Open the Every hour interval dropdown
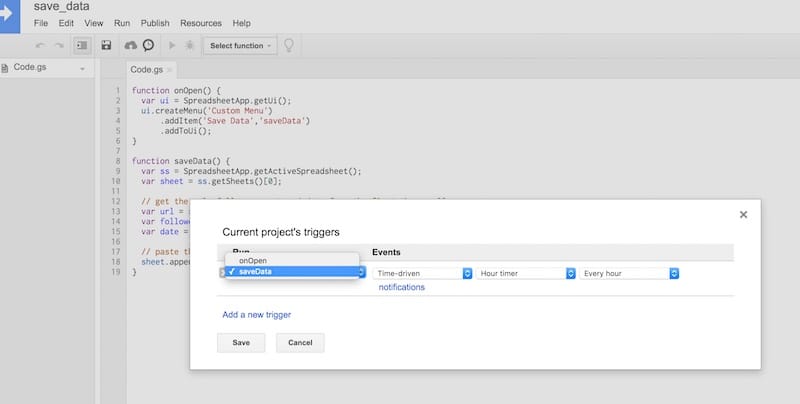800x404 pixels. (629, 273)
